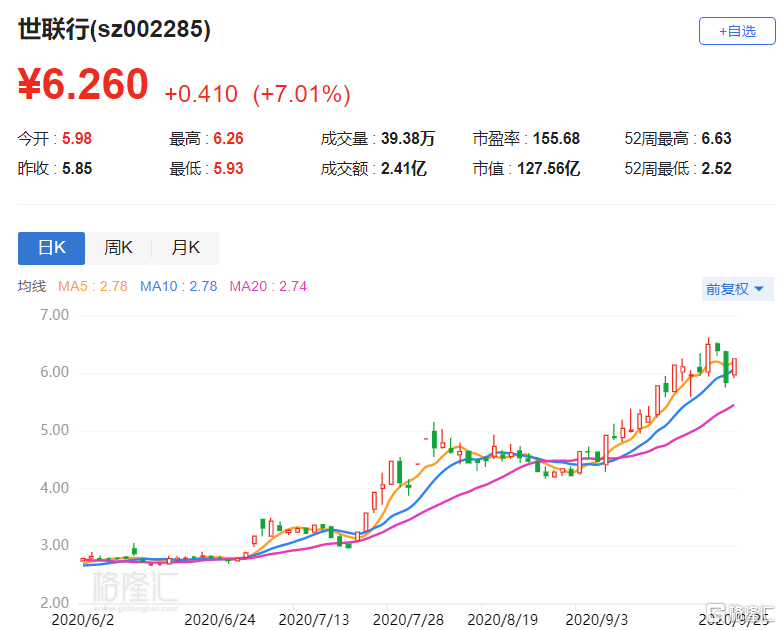Image resolution: width=781 pixels, height=630 pixels.
Task: Click the 2020/6/24 date axis label
Action: click(x=220, y=620)
